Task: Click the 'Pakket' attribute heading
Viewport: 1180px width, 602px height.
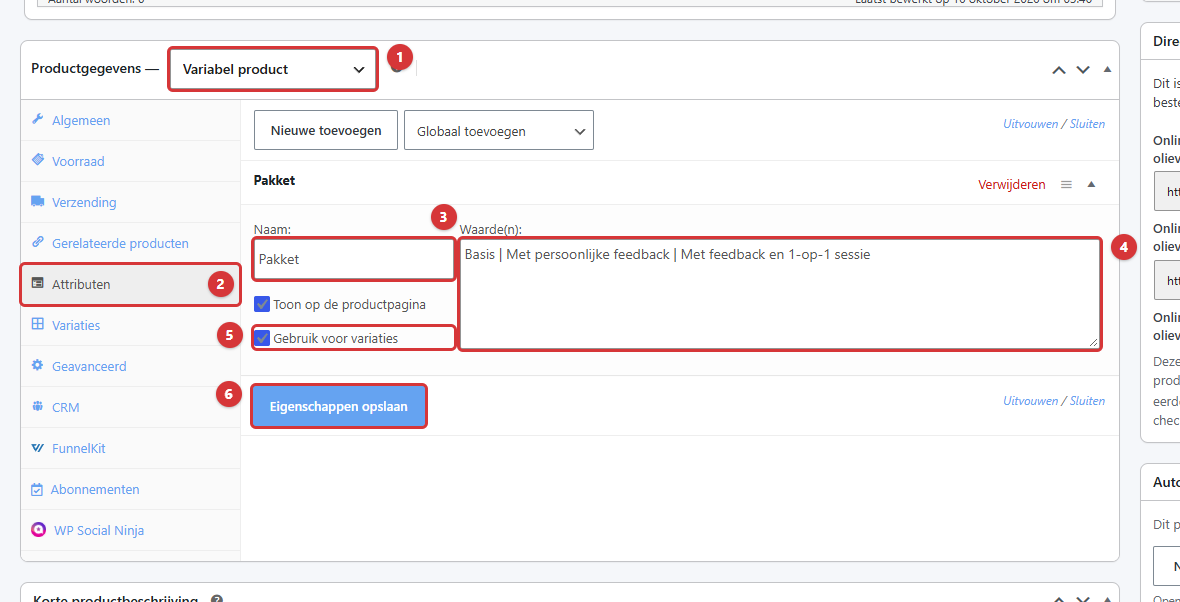Action: [x=275, y=181]
